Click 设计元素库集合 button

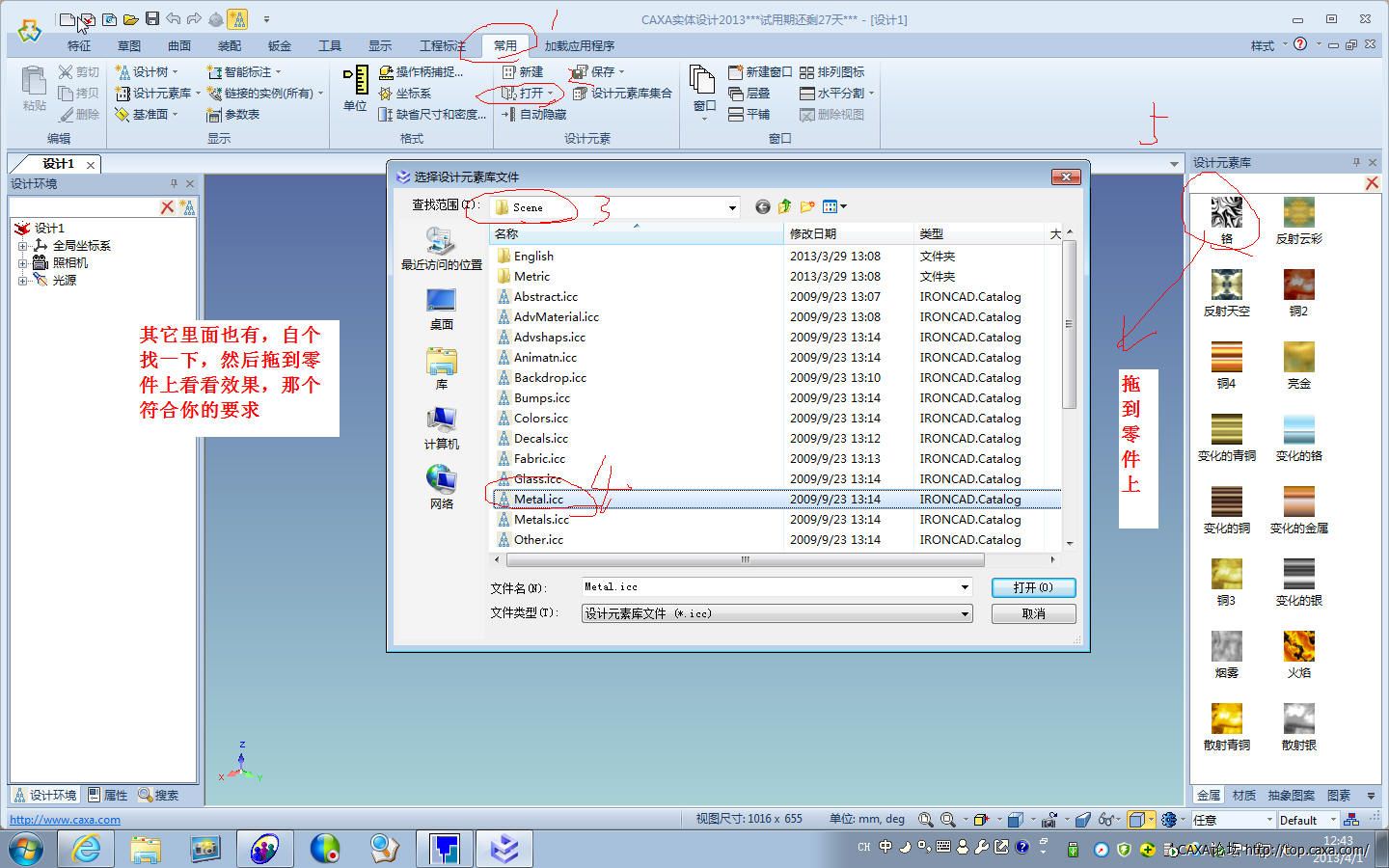click(622, 93)
